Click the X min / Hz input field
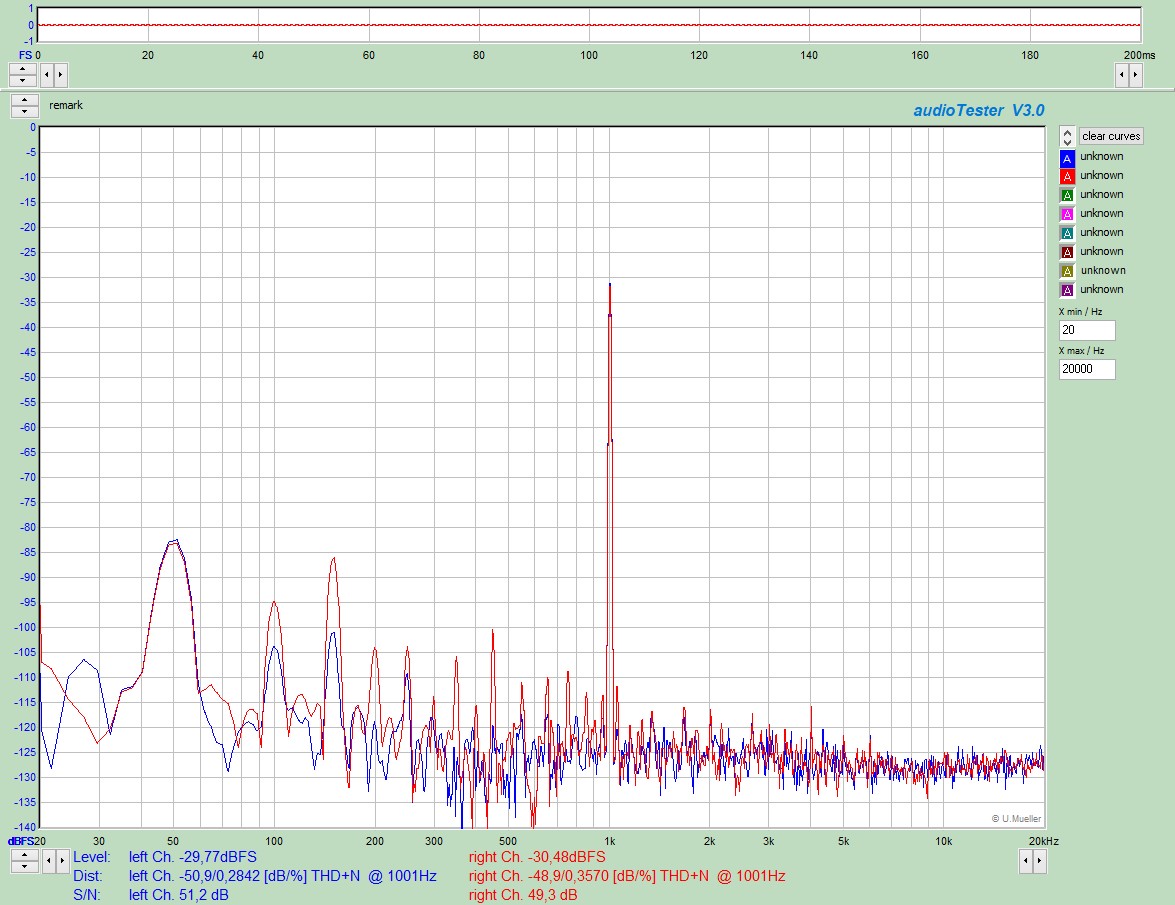Image resolution: width=1175 pixels, height=905 pixels. (x=1087, y=330)
